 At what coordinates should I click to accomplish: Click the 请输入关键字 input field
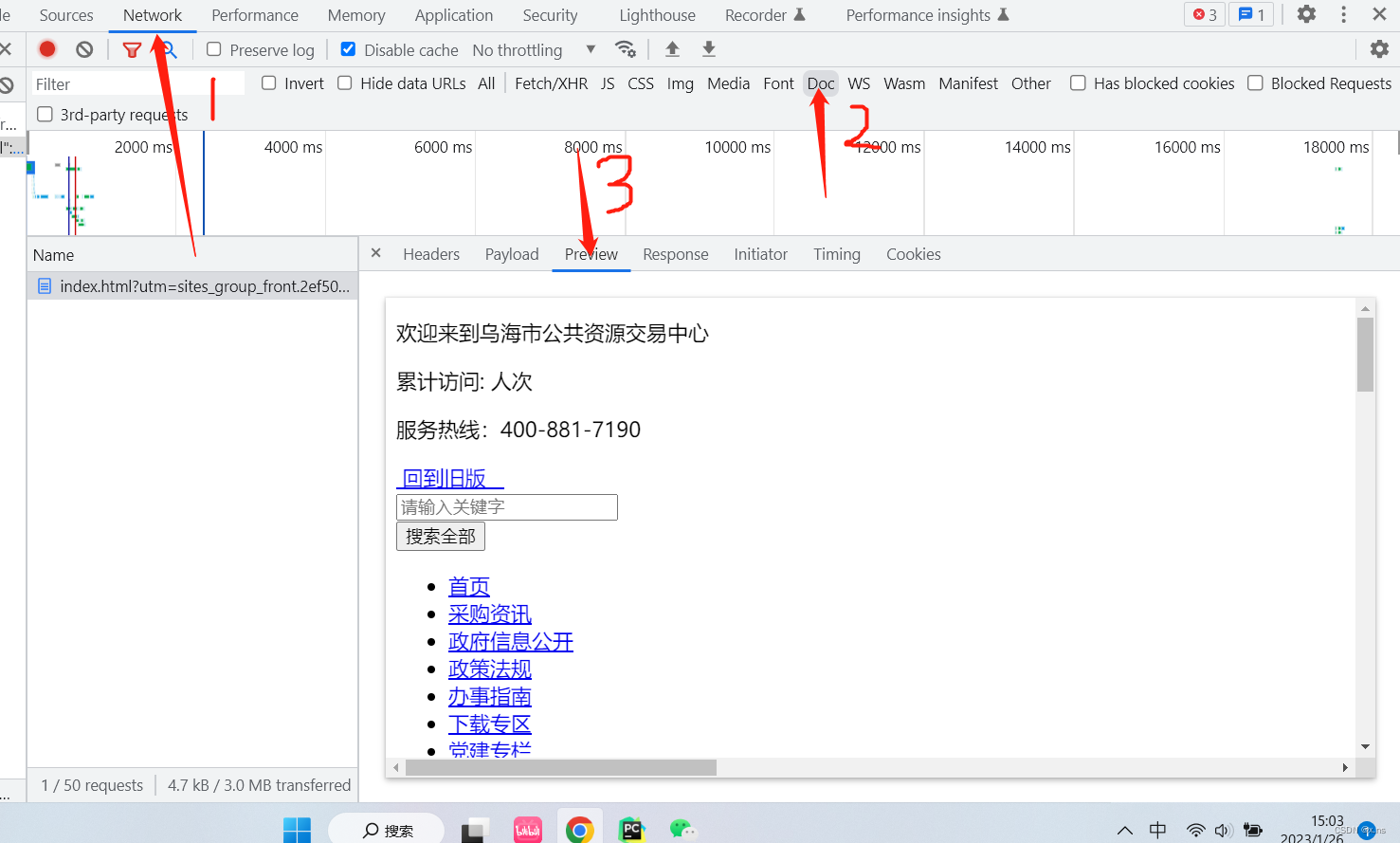point(506,506)
